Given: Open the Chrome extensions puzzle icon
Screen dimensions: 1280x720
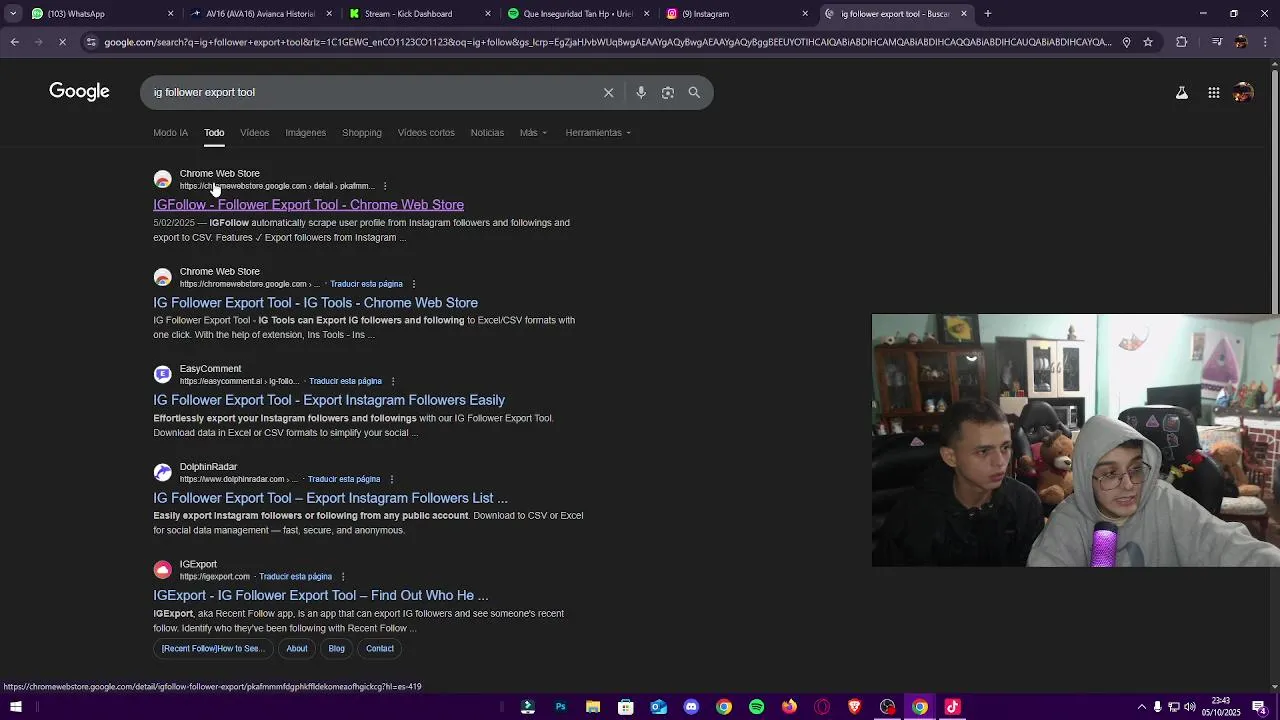Looking at the screenshot, I should pos(1181,42).
